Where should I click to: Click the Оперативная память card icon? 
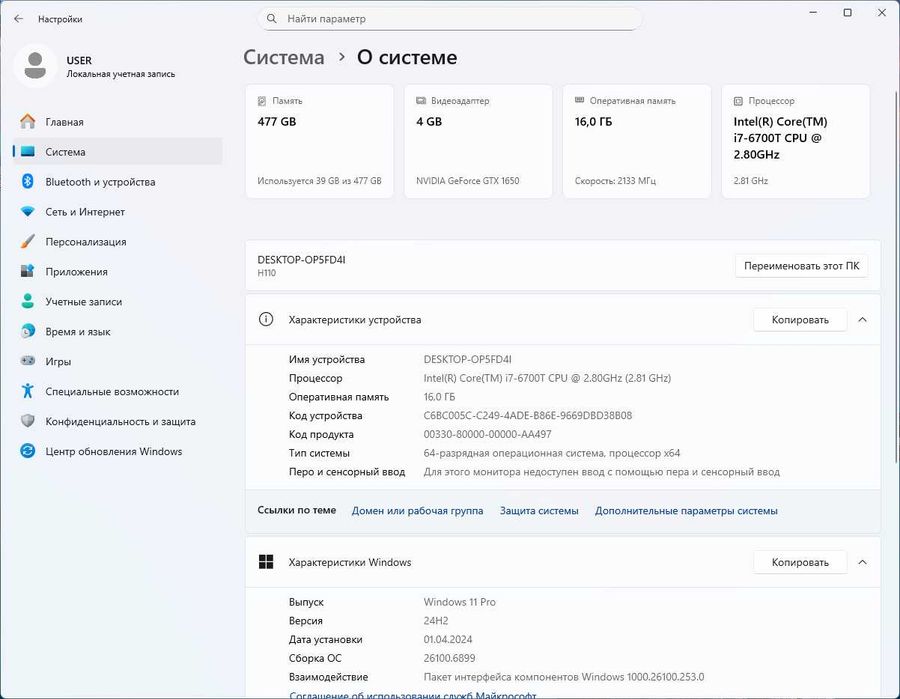(580, 100)
